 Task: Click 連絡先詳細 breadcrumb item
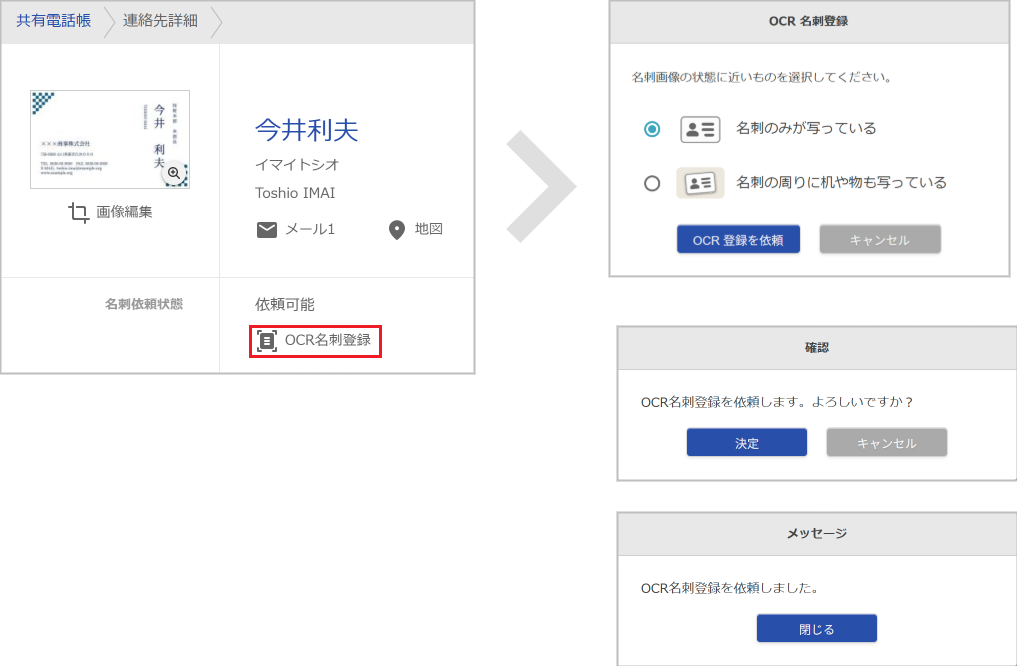click(x=160, y=21)
